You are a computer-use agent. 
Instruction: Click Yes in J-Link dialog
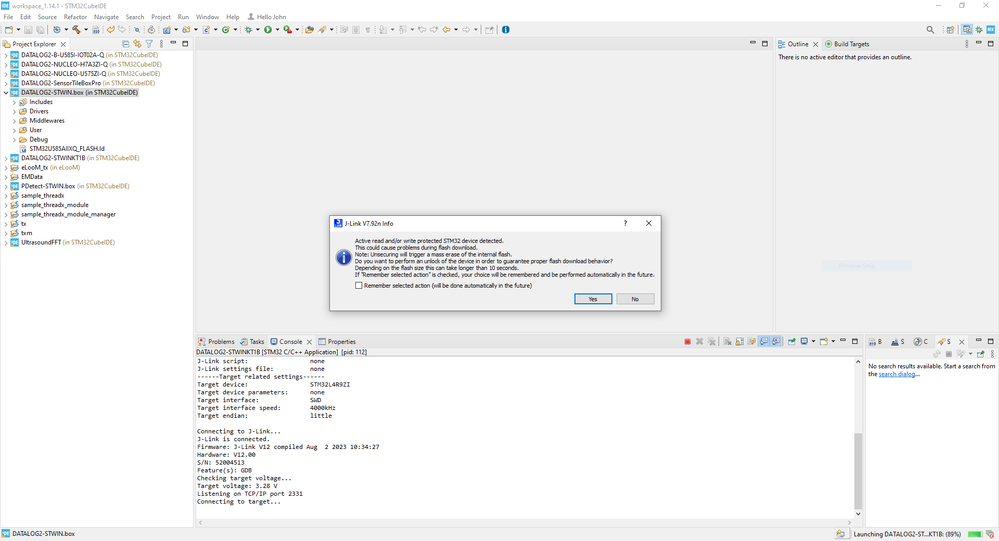[x=593, y=299]
